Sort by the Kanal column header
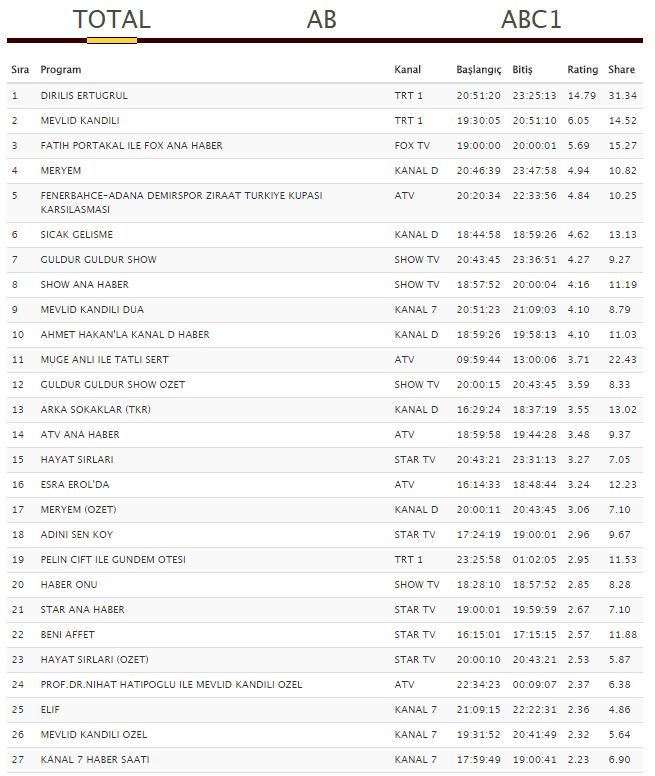 click(407, 70)
